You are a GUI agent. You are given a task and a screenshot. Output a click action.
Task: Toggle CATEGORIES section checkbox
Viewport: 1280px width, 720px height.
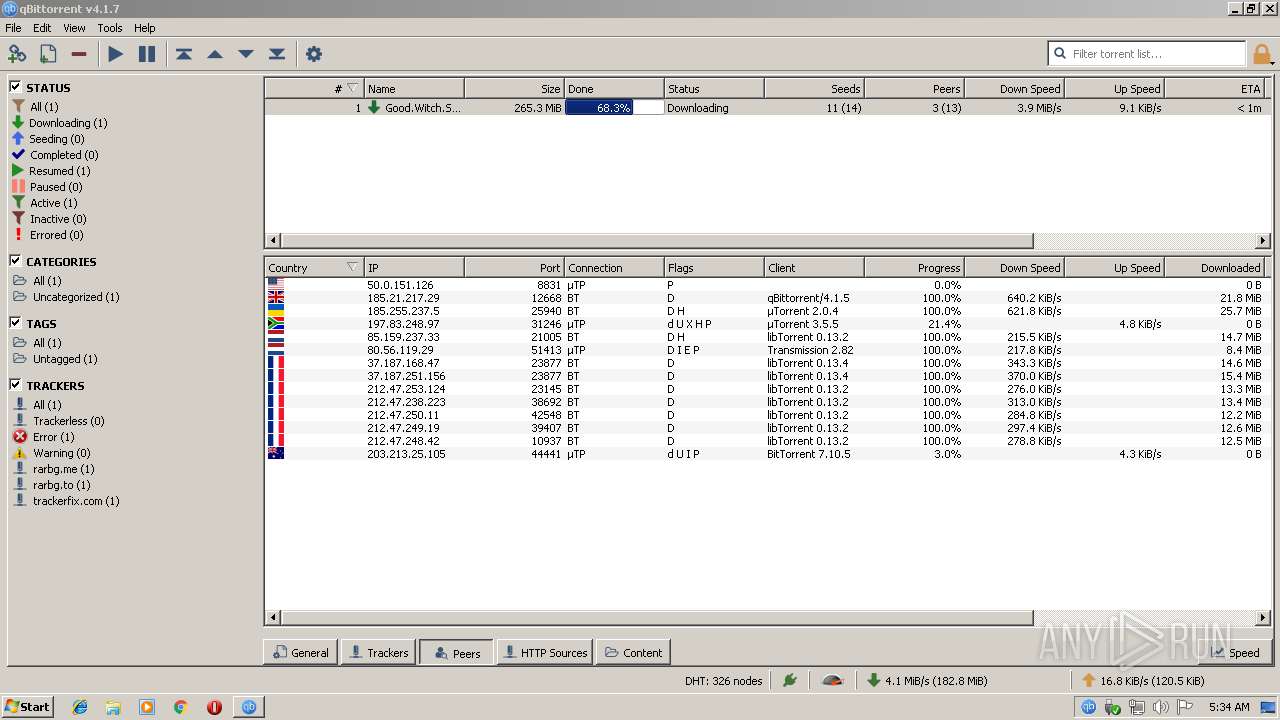coord(16,261)
